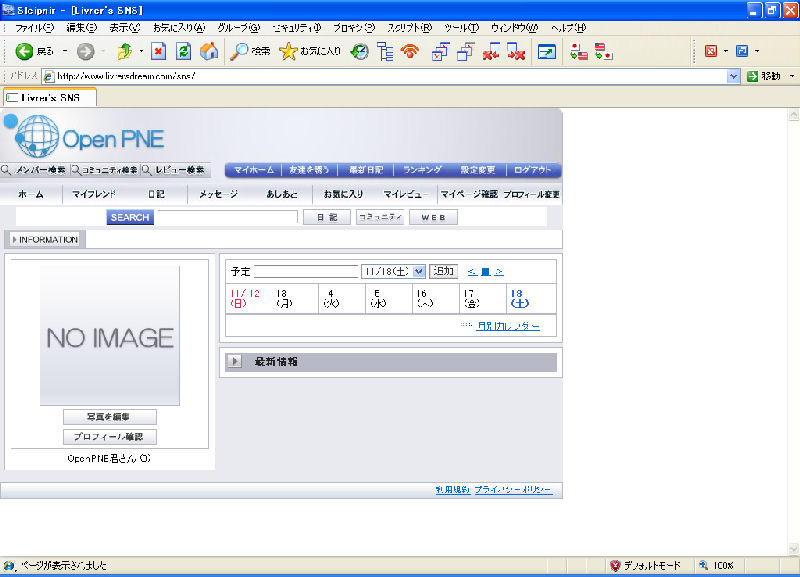Expand the INFORMATION section
The width and height of the screenshot is (800, 577).
43,239
